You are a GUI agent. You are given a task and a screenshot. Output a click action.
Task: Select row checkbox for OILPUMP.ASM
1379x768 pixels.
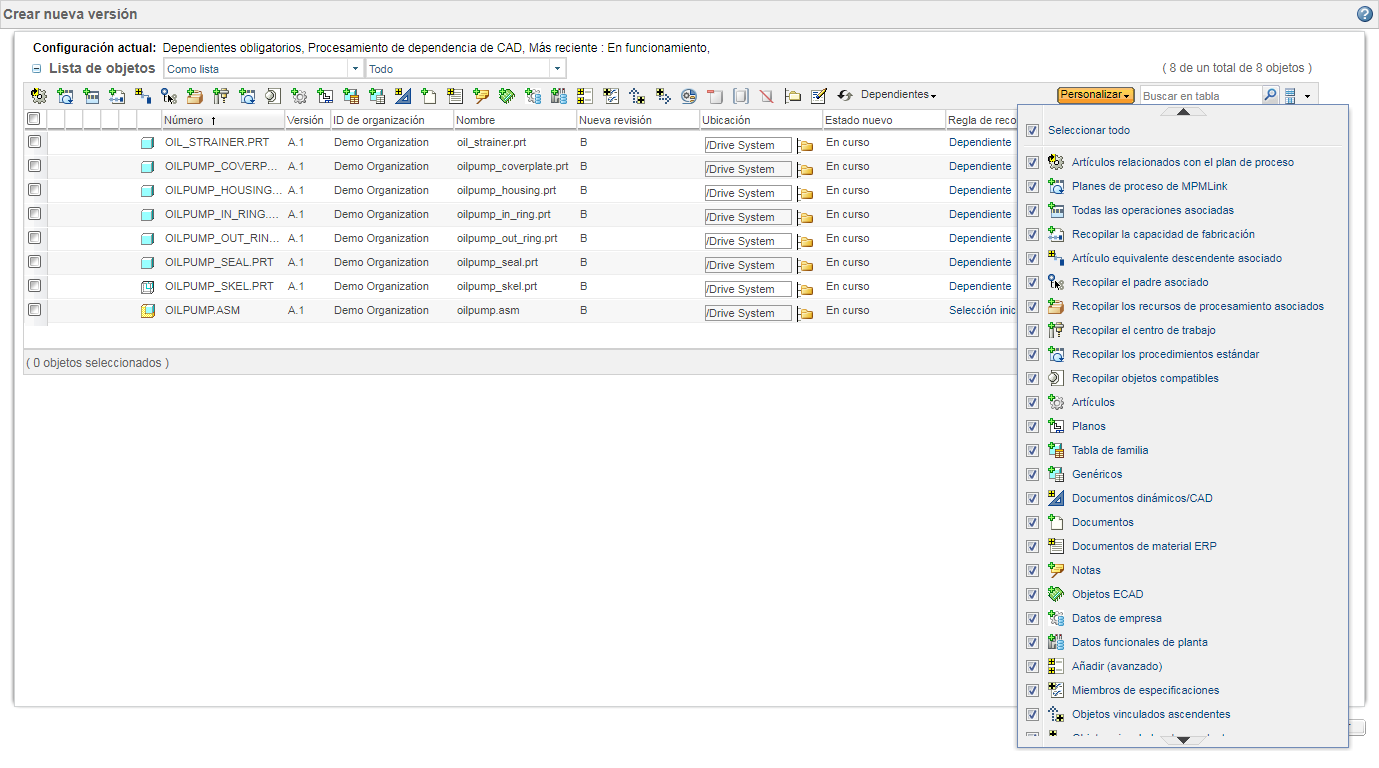pyautogui.click(x=34, y=310)
